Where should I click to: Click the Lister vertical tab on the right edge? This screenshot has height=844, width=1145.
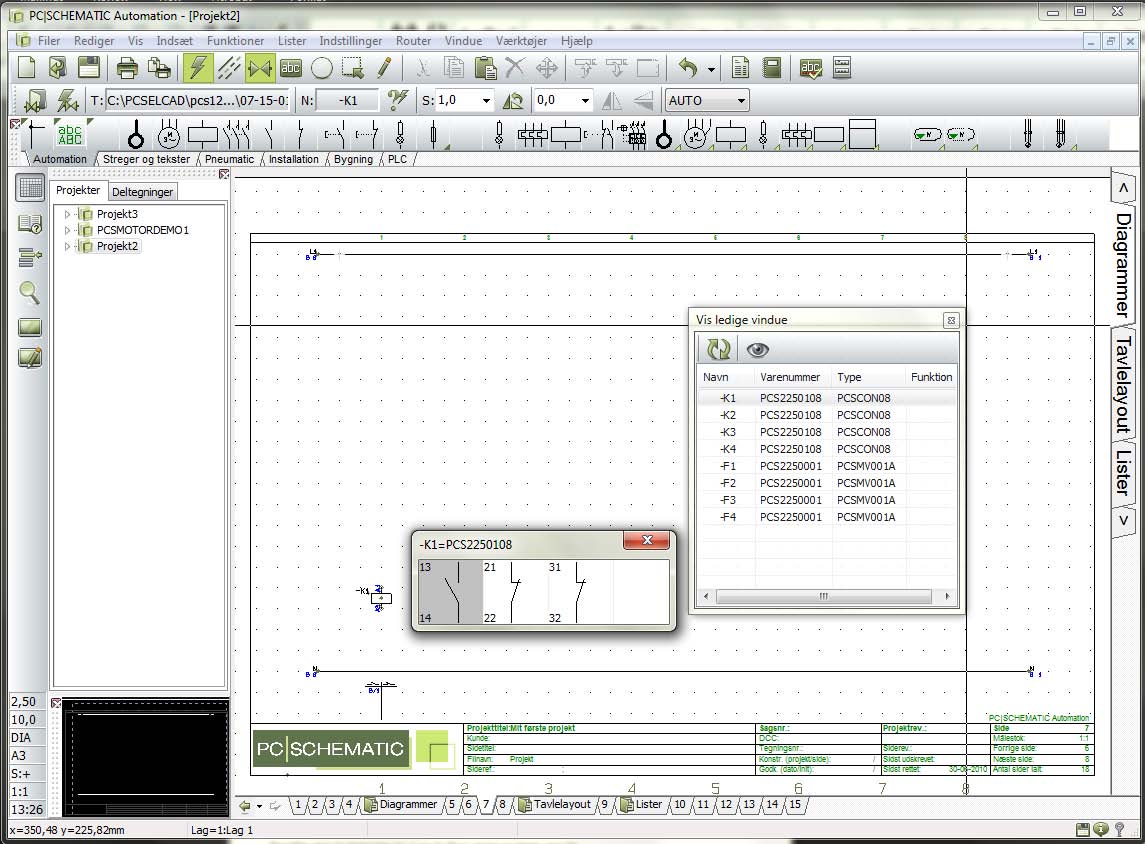[x=1123, y=472]
